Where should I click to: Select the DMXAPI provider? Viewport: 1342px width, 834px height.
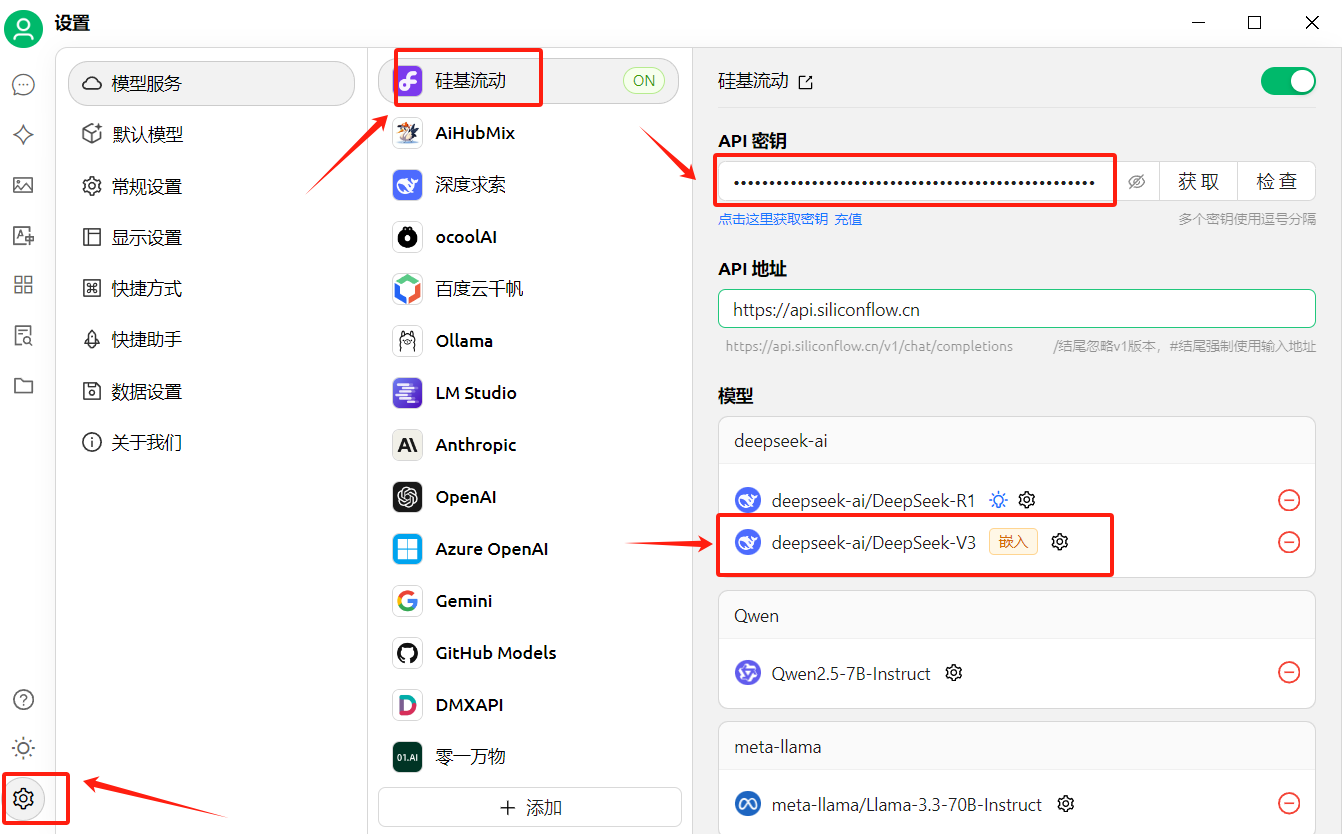(529, 705)
